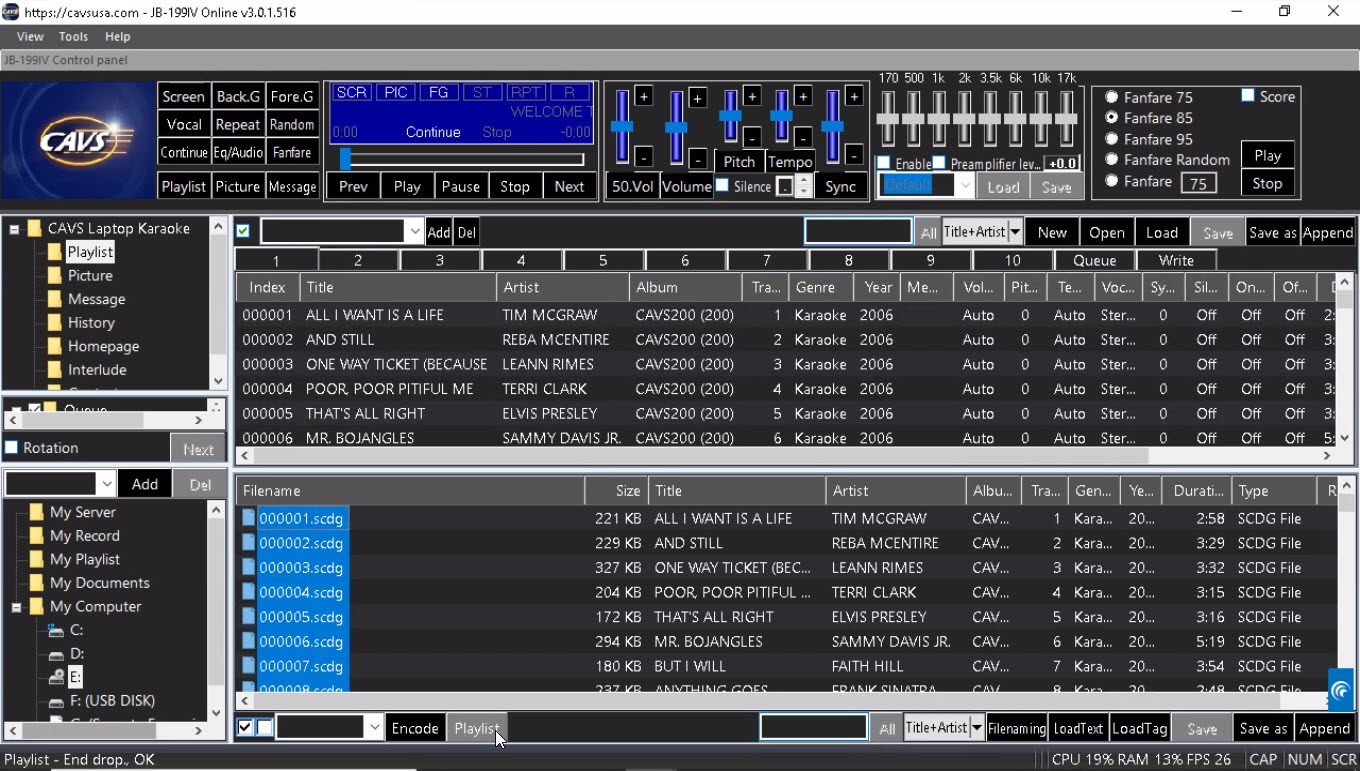Open the lower Title+Artist search dropdown

[x=976, y=728]
